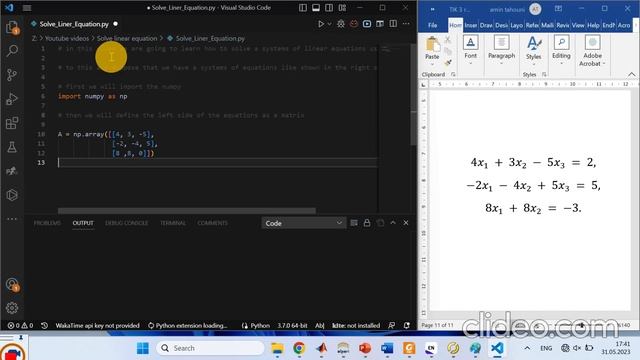Open the Manage gear in VS Code
Image resolution: width=640 pixels, height=360 pixels.
pyautogui.click(x=12, y=308)
